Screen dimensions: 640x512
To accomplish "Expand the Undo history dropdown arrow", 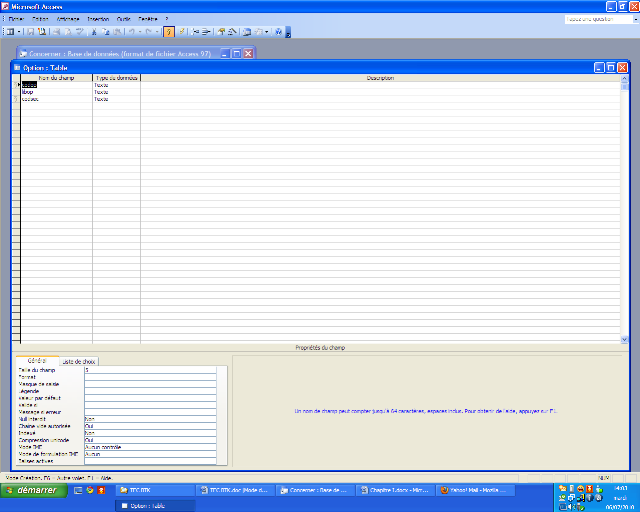I will [138, 32].
